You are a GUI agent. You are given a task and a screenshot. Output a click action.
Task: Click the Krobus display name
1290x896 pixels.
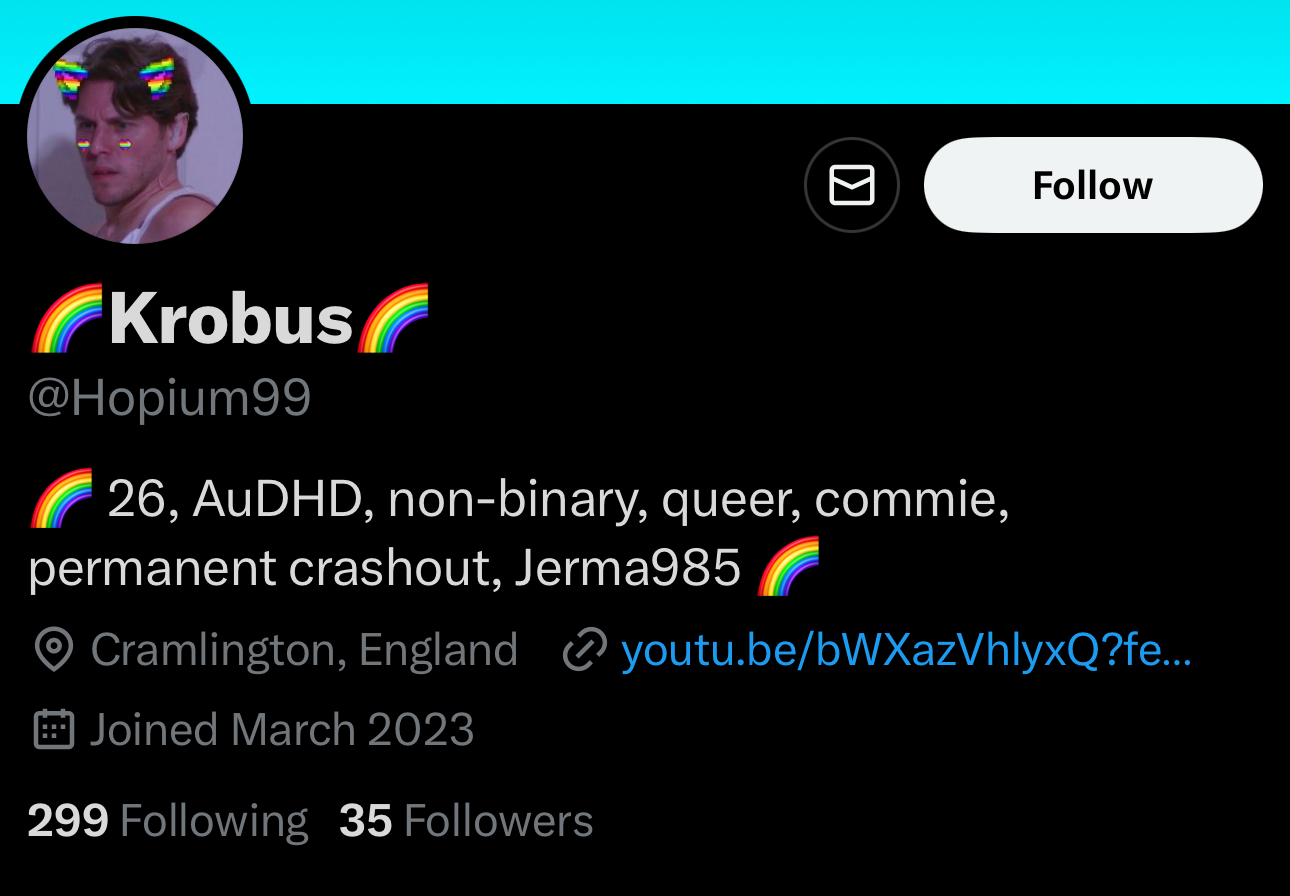(x=231, y=319)
